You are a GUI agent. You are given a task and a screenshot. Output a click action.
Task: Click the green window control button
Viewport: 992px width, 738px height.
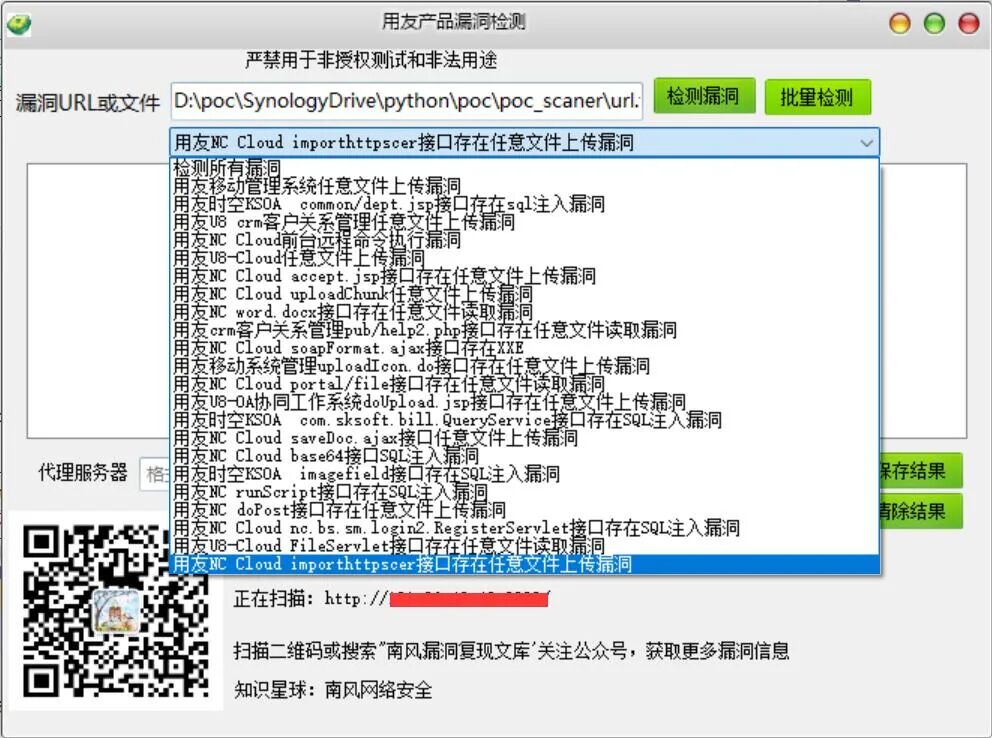(934, 23)
